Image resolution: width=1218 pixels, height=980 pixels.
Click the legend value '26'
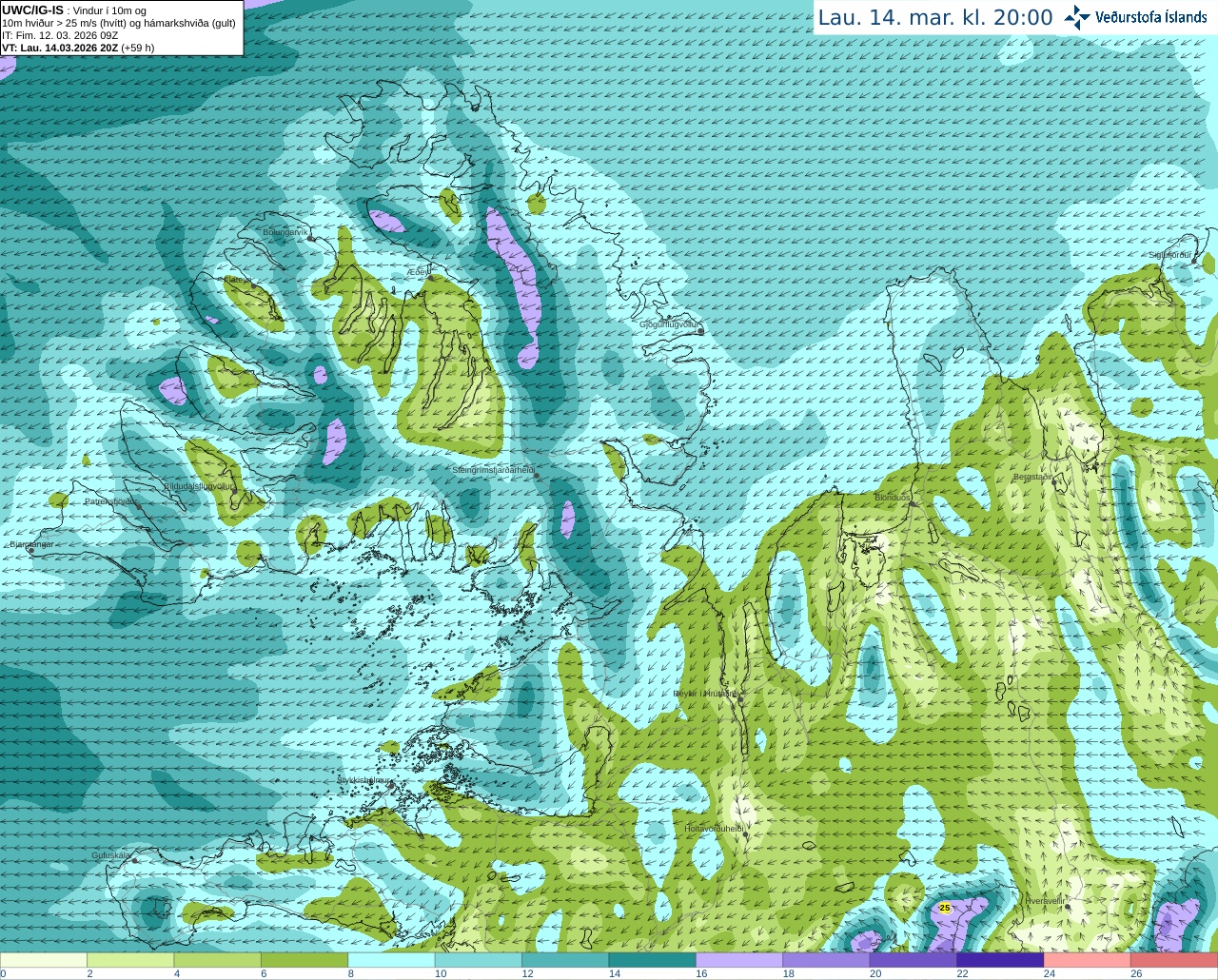[1136, 974]
